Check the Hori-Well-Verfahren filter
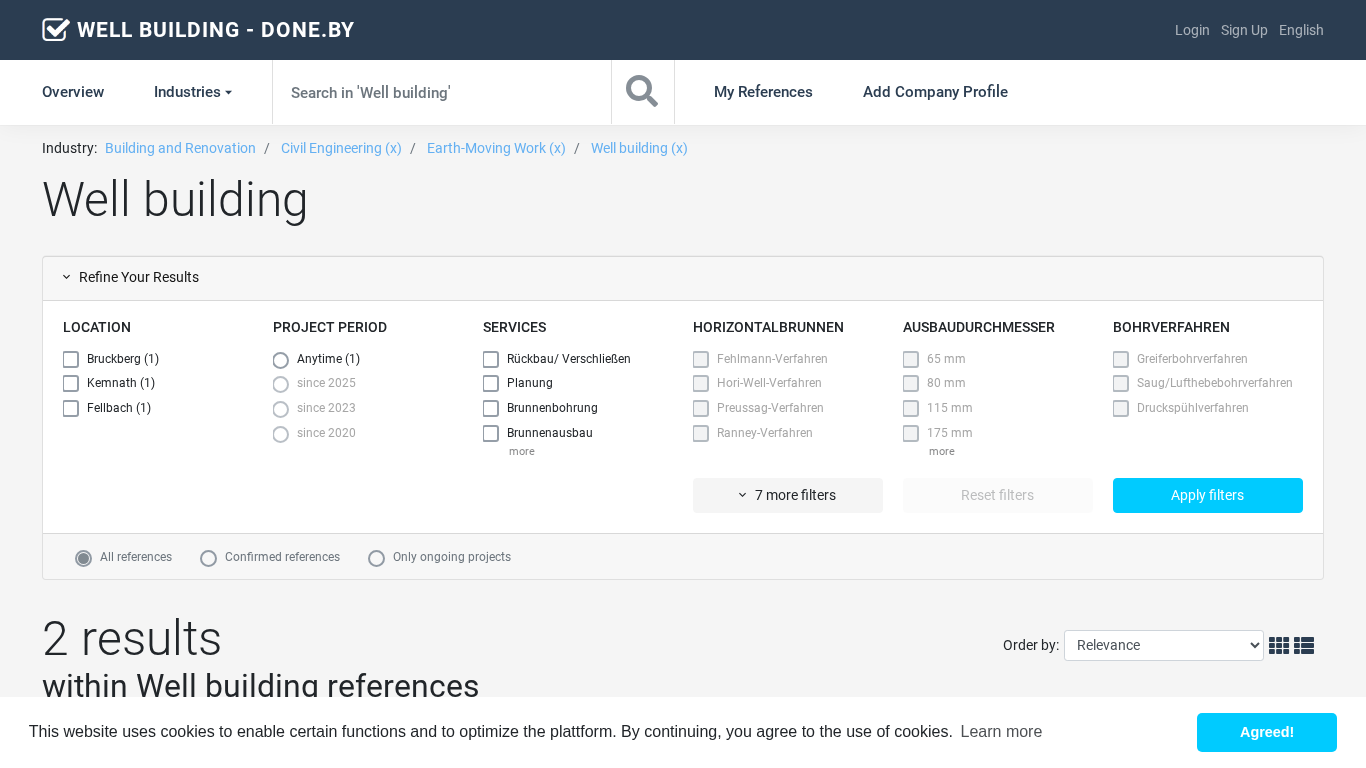1366x768 pixels. click(x=701, y=384)
